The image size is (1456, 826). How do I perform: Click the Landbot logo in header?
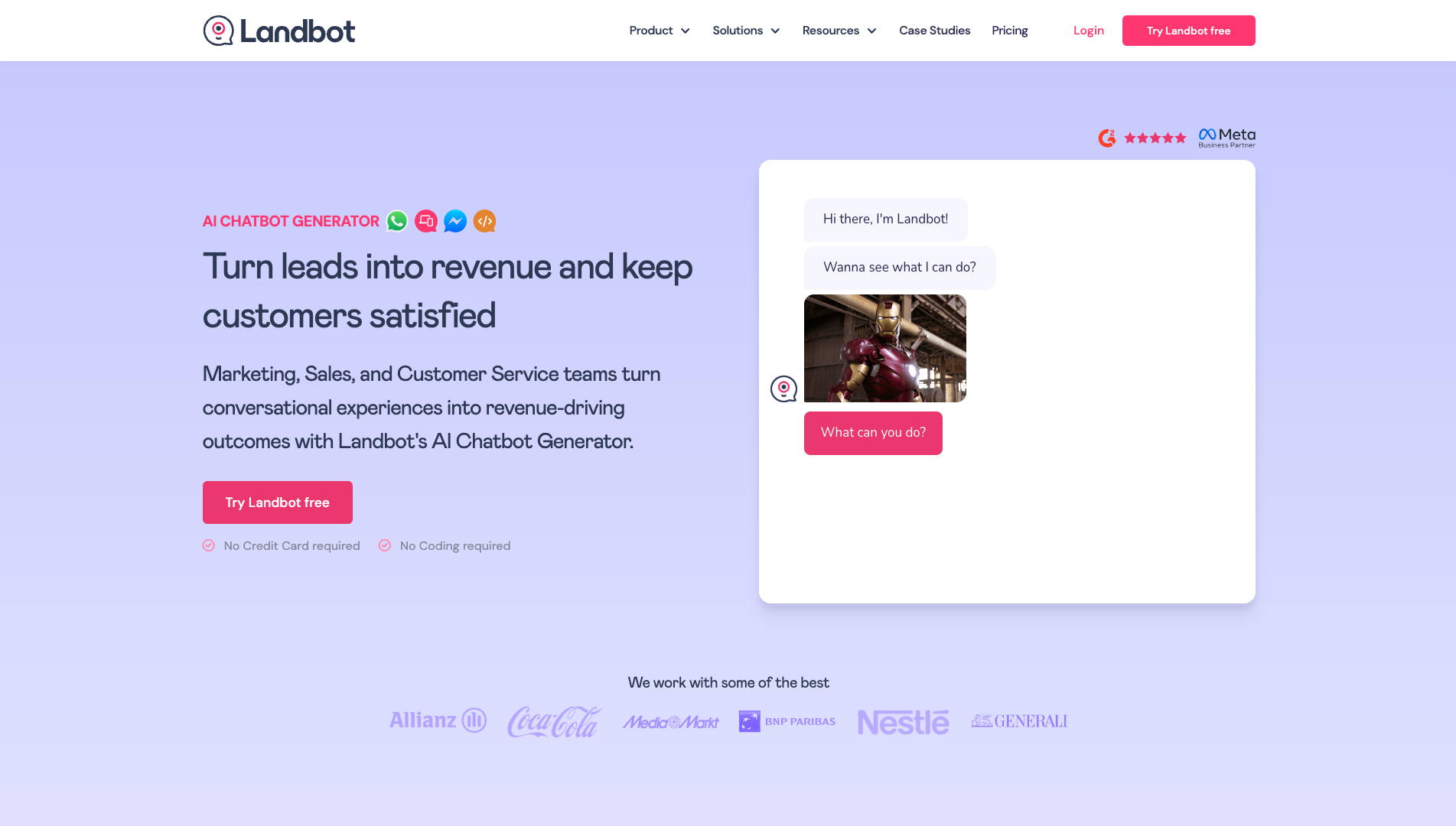point(278,31)
